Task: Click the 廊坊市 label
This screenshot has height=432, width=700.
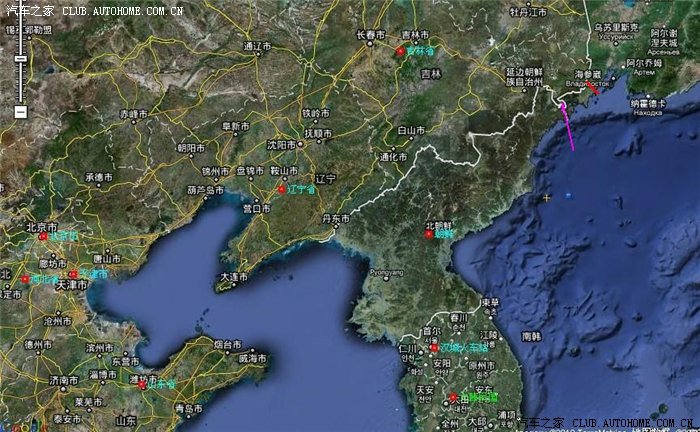Action: (x=53, y=264)
